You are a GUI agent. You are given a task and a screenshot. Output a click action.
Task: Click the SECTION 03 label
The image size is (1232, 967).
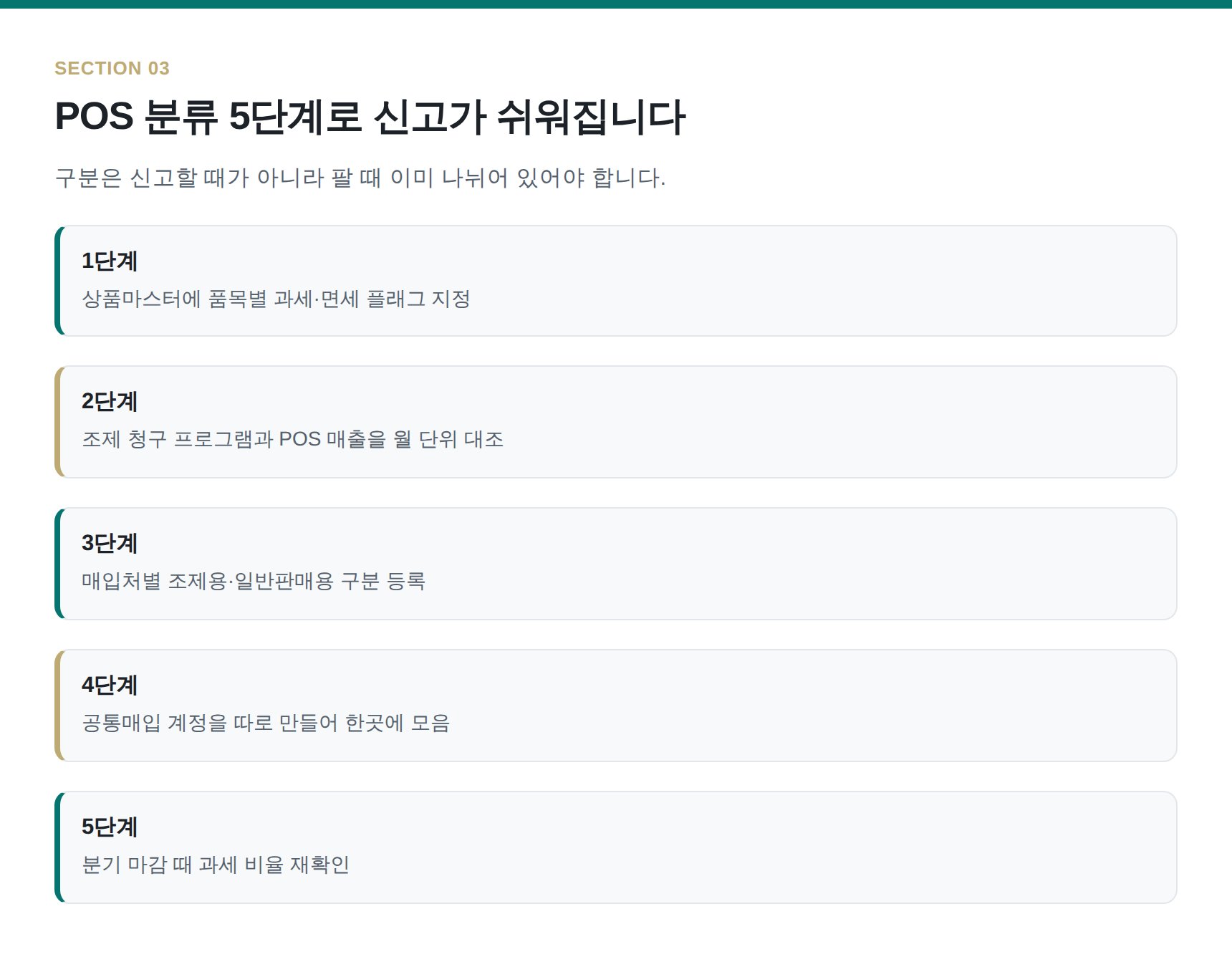112,68
